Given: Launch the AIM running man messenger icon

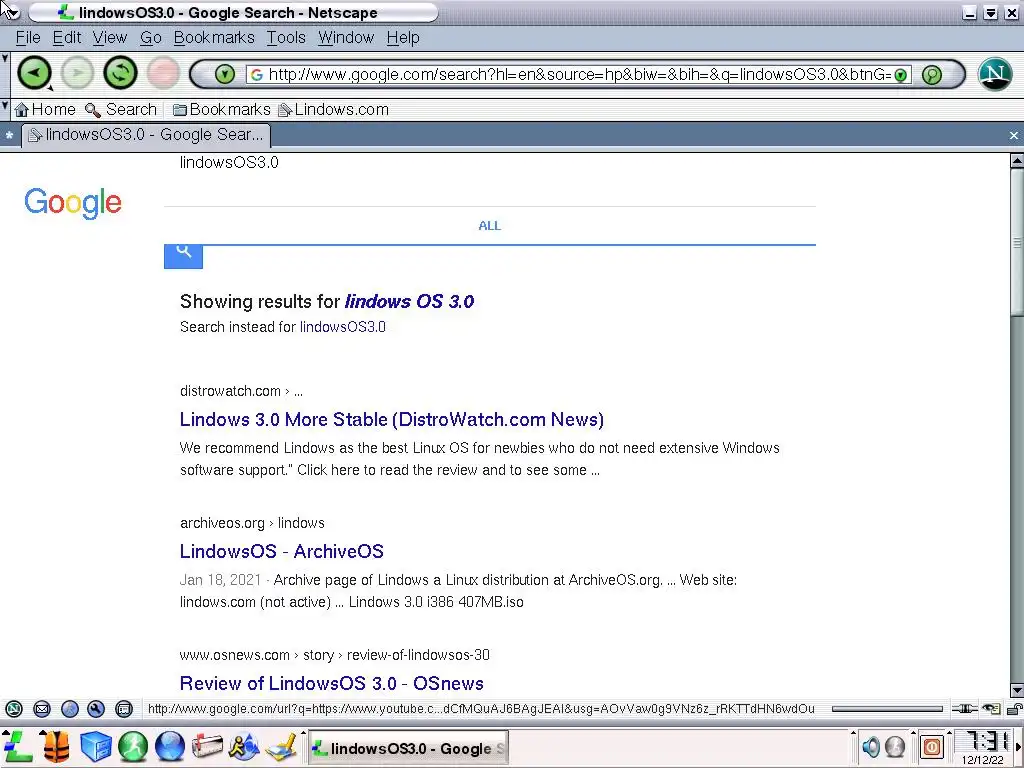Looking at the screenshot, I should pos(244,747).
